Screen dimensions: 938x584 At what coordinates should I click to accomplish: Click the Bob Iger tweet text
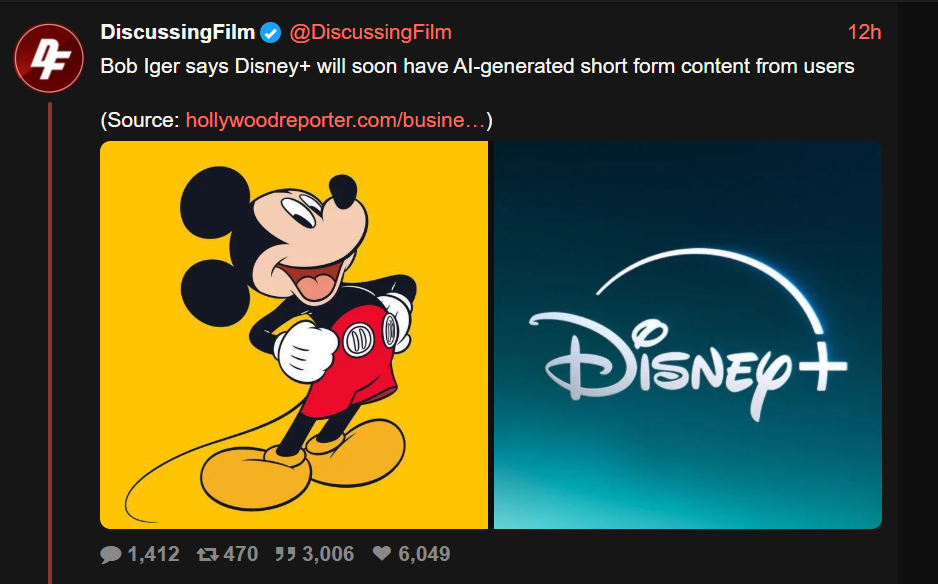pyautogui.click(x=477, y=66)
